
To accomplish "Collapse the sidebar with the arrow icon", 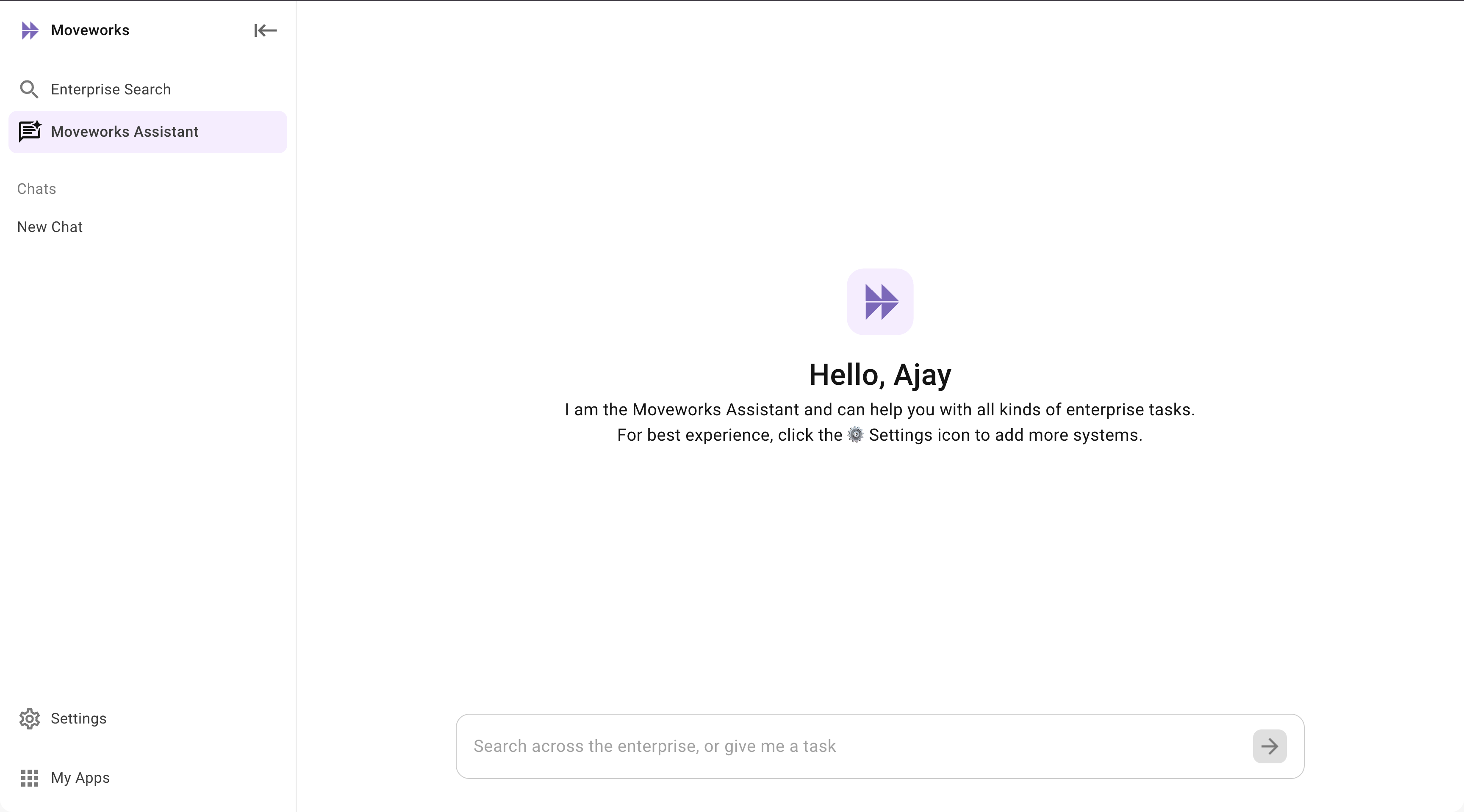I will pos(265,30).
